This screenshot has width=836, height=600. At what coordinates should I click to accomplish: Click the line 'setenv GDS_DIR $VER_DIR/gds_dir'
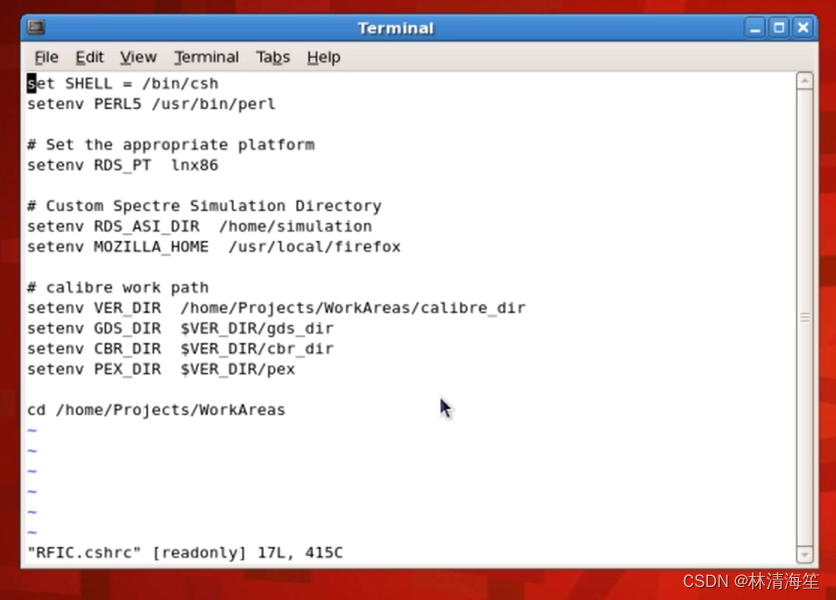[180, 329]
